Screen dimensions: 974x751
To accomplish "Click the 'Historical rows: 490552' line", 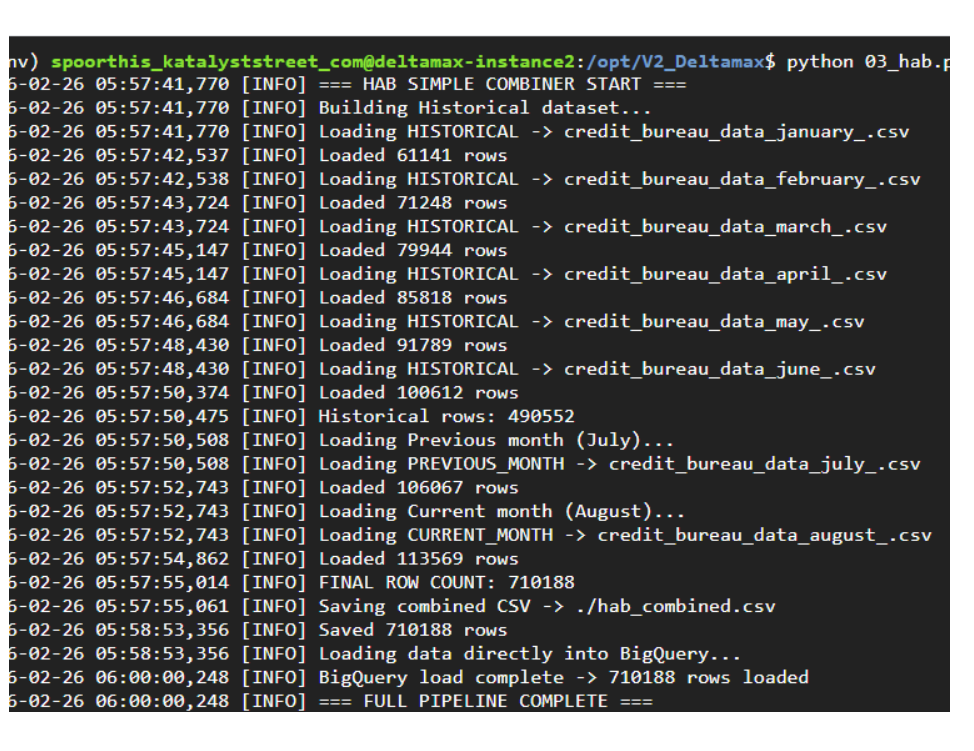I will click(x=446, y=416).
